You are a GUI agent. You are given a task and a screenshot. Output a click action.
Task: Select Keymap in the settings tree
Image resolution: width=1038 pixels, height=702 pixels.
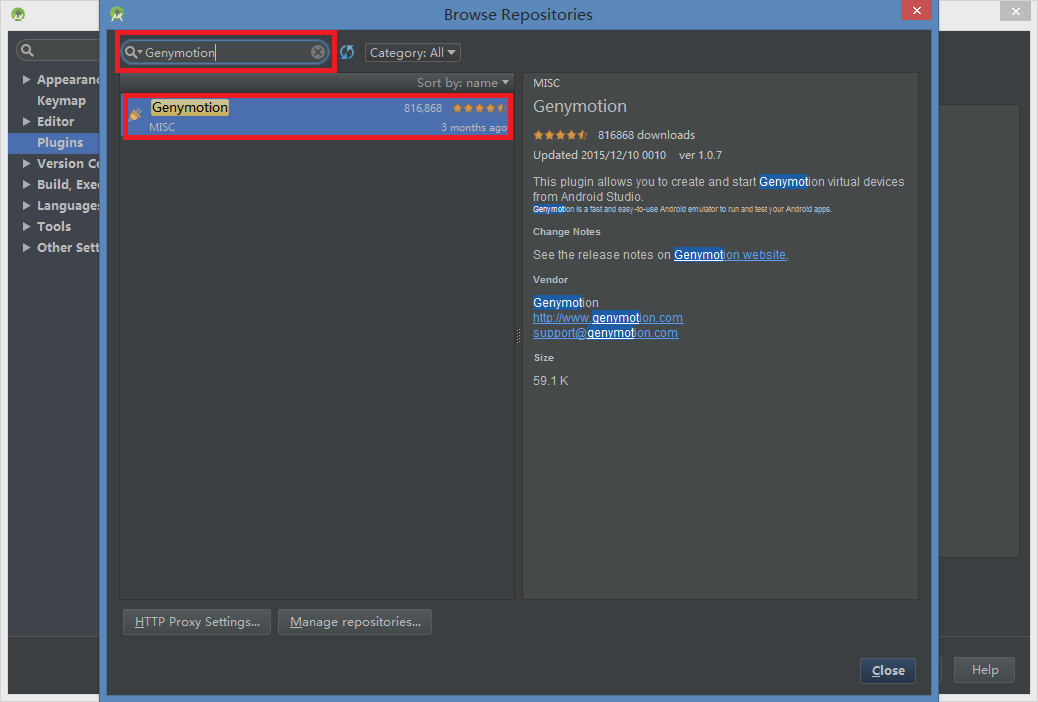tap(61, 101)
